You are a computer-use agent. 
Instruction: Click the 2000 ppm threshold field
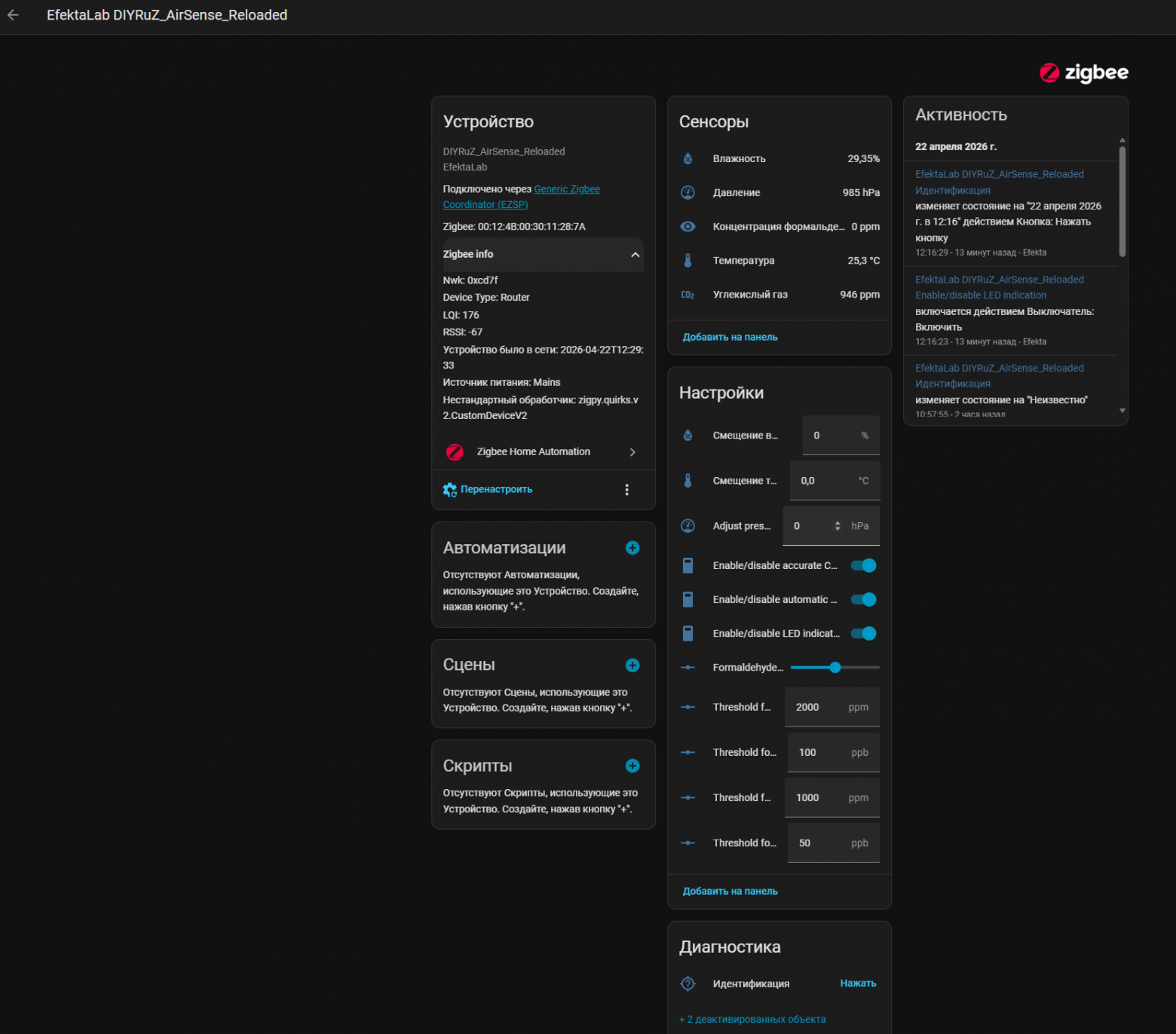tap(832, 707)
